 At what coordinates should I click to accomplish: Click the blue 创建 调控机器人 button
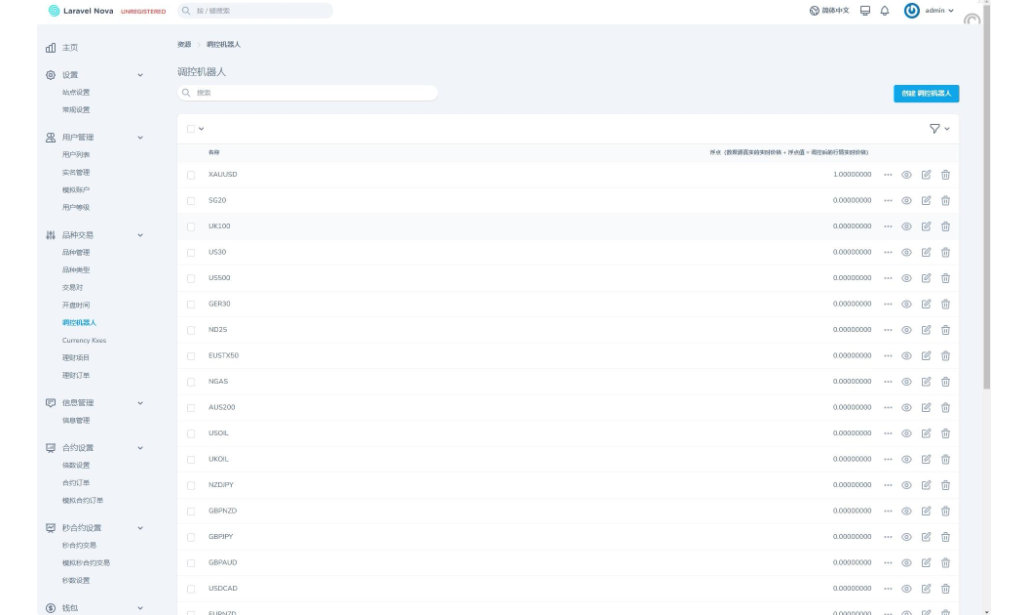coord(926,93)
